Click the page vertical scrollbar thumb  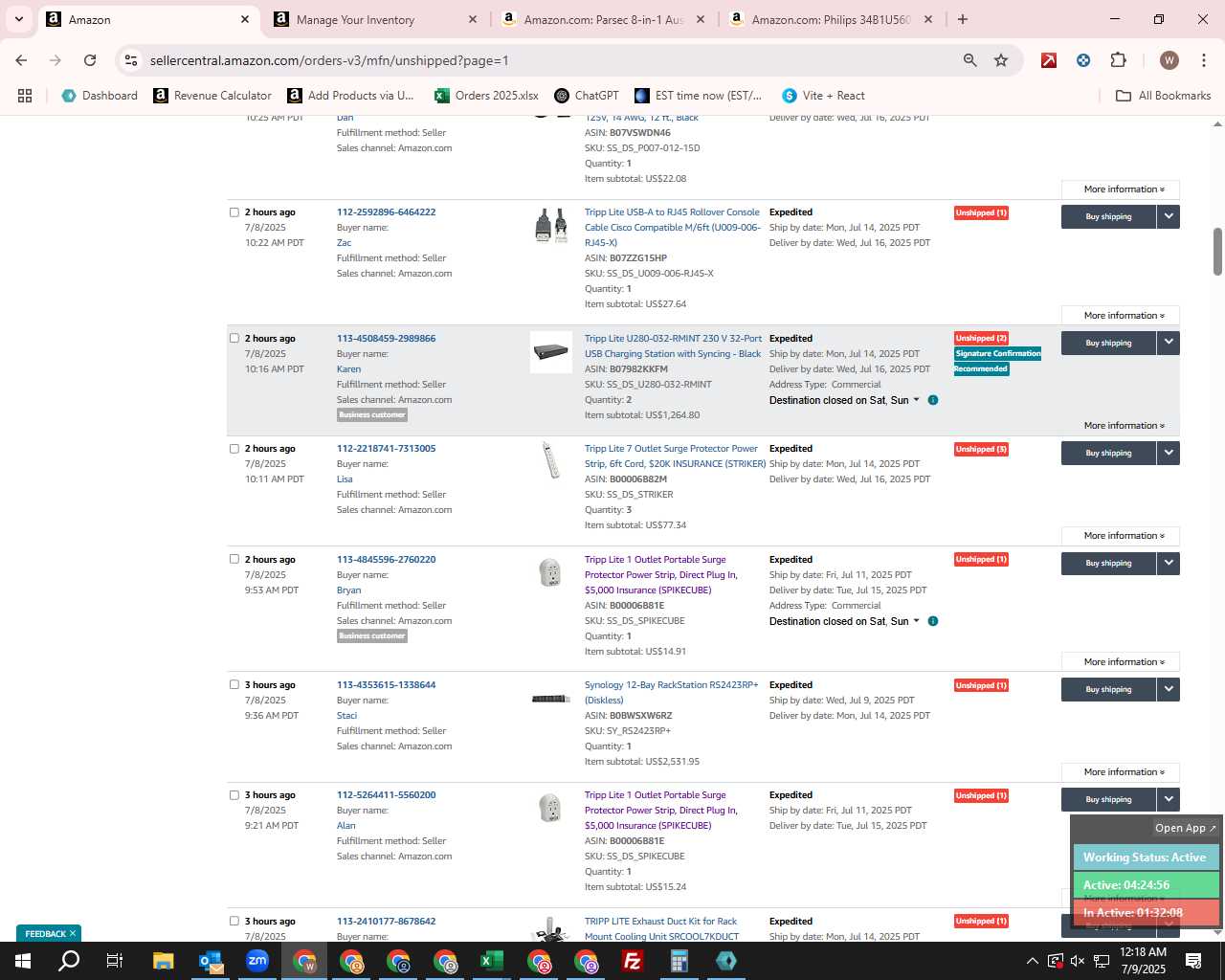[1217, 251]
